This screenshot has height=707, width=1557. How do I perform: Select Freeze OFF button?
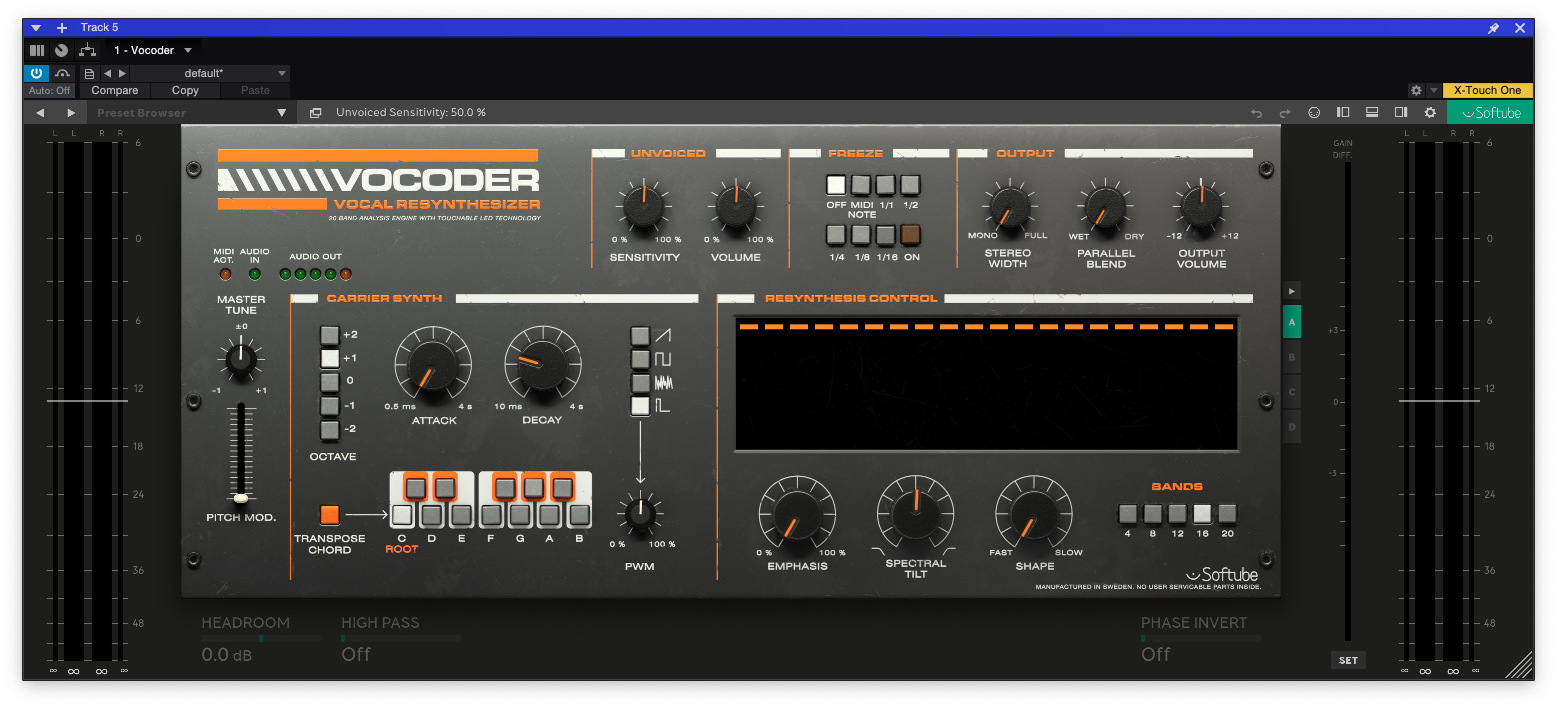(836, 185)
